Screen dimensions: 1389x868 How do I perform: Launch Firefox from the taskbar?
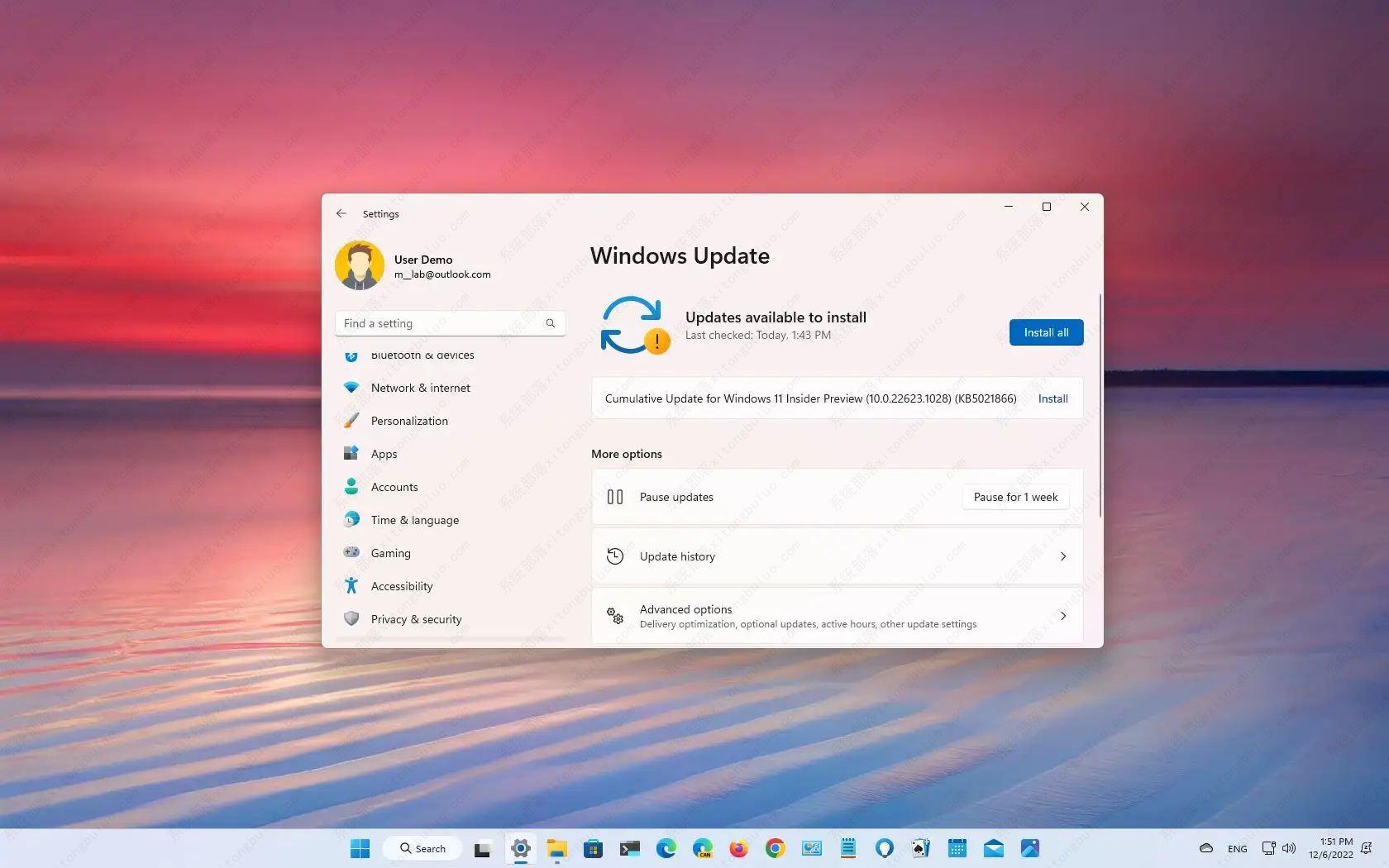737,848
